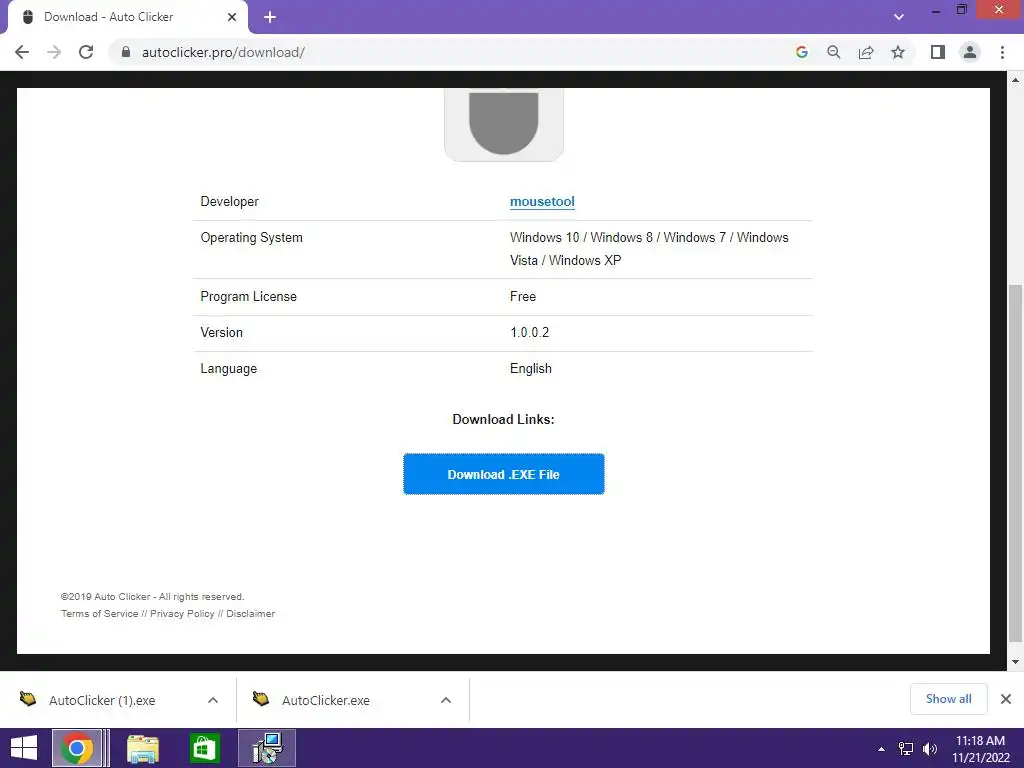
Task: Close the Download - Auto Clicker tab
Action: pos(232,17)
